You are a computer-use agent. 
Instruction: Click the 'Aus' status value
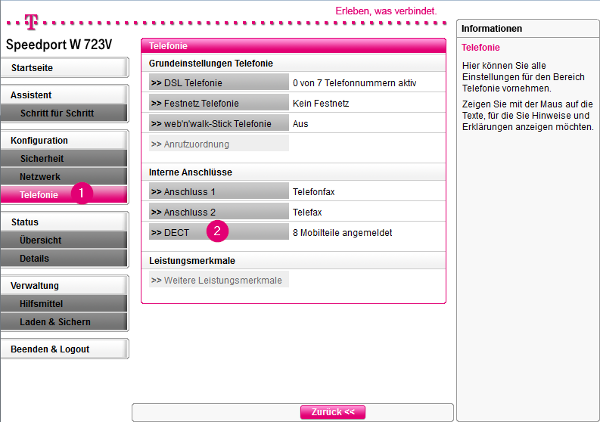[300, 124]
